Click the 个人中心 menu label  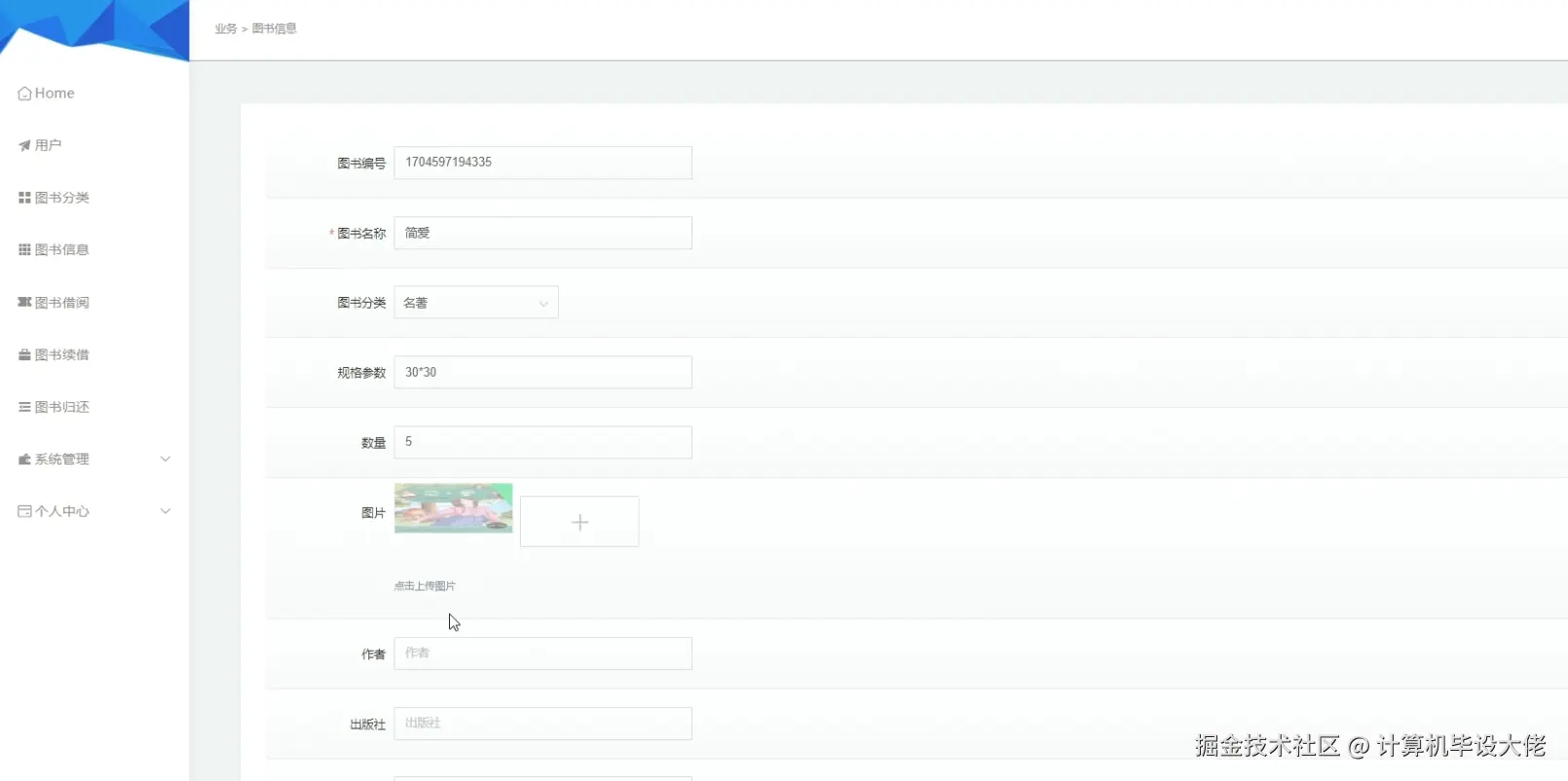click(x=62, y=511)
